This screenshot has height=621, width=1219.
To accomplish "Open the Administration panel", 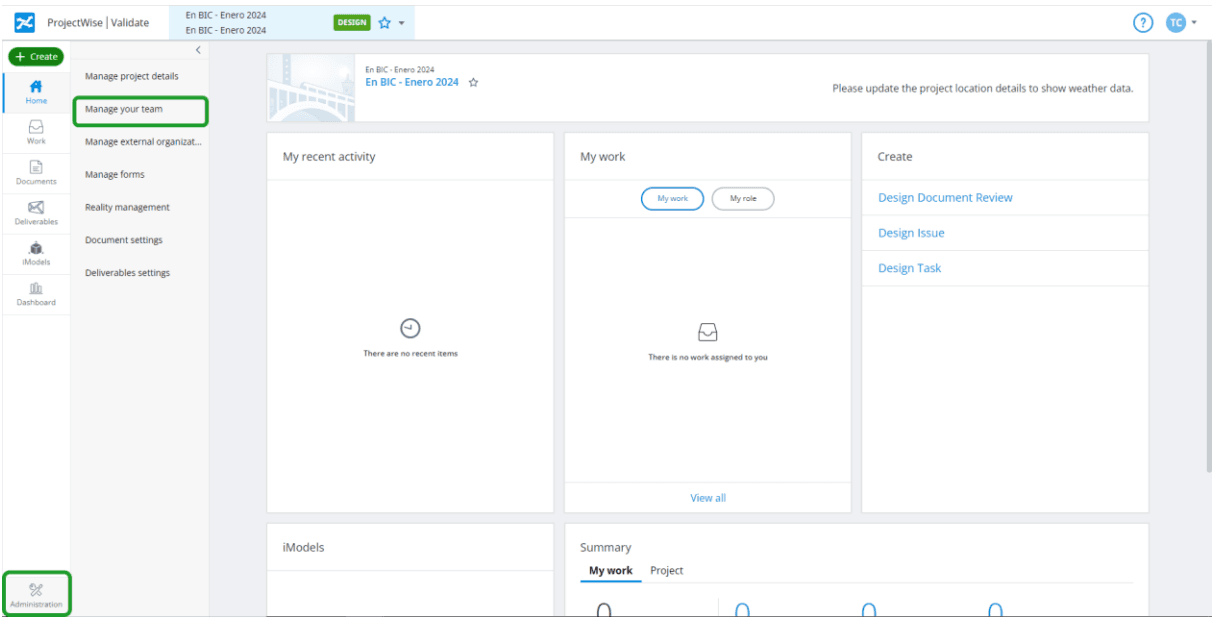I will pyautogui.click(x=36, y=592).
